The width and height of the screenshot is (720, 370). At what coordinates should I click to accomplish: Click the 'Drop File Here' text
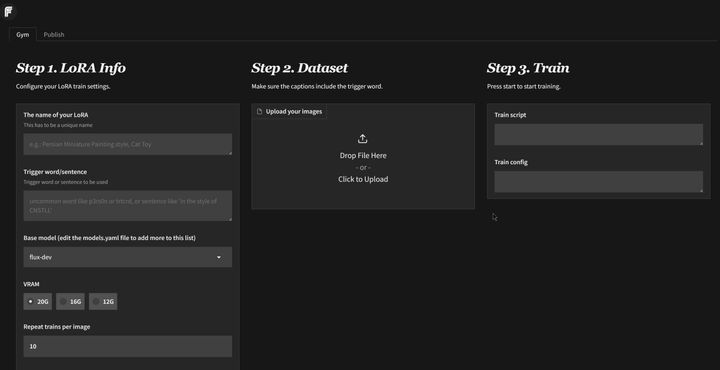(x=363, y=156)
